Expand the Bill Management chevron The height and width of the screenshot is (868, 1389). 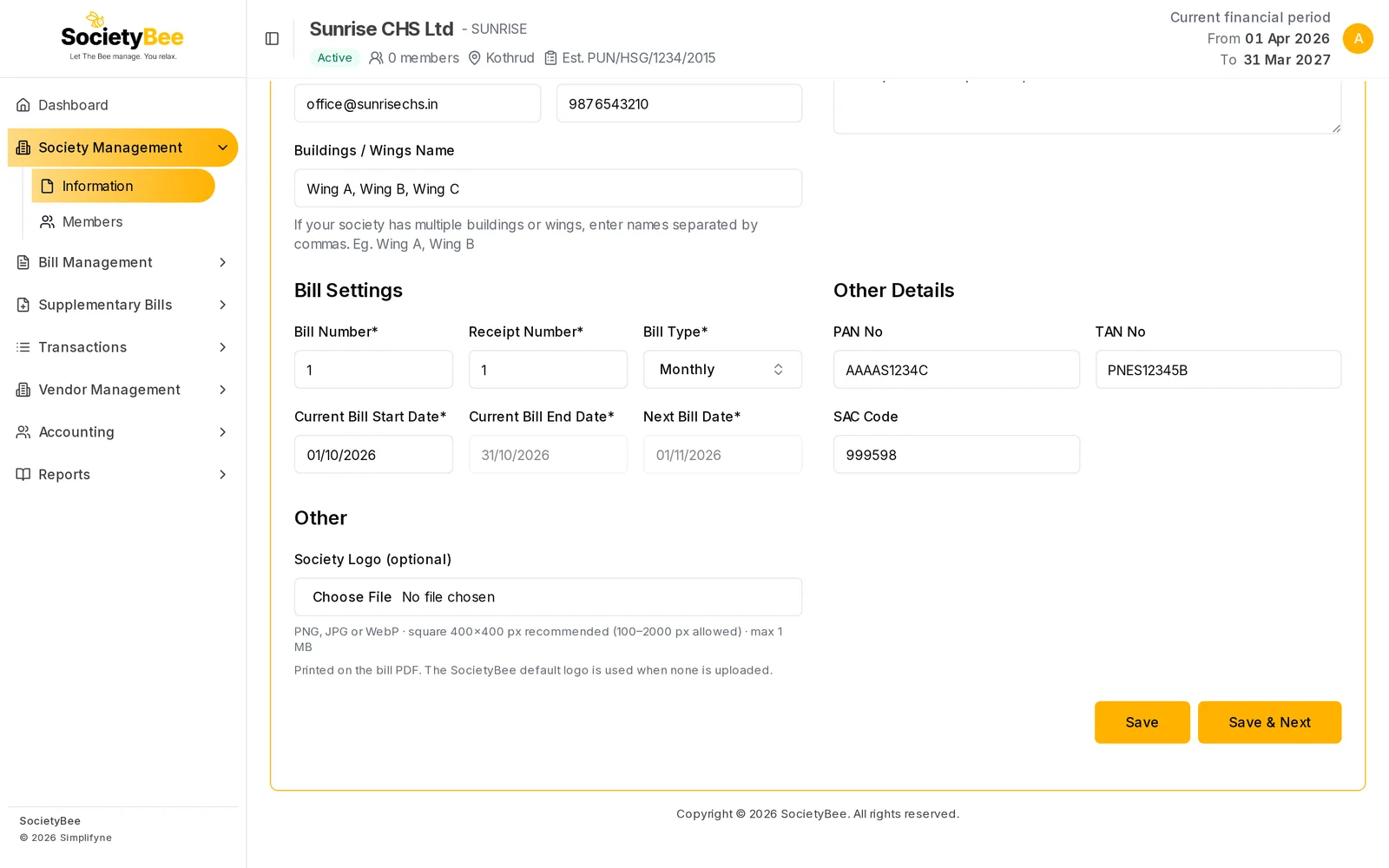coord(222,262)
